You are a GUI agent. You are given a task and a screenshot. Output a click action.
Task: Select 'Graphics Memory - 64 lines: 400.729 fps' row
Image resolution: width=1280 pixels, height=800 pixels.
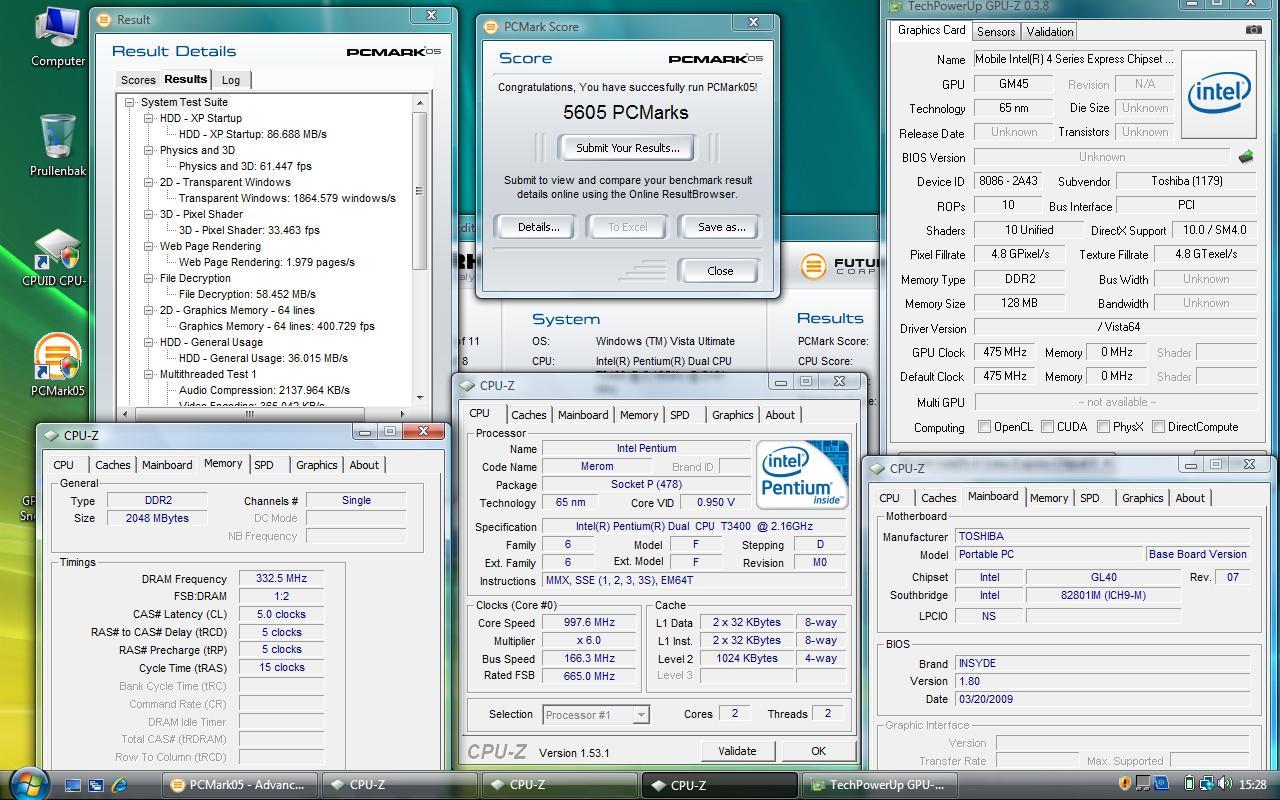277,326
